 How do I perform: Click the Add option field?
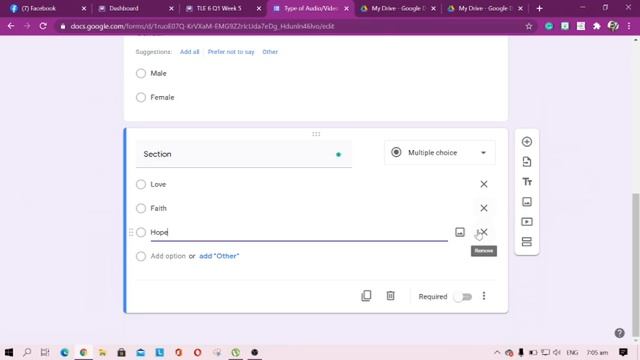(168, 256)
